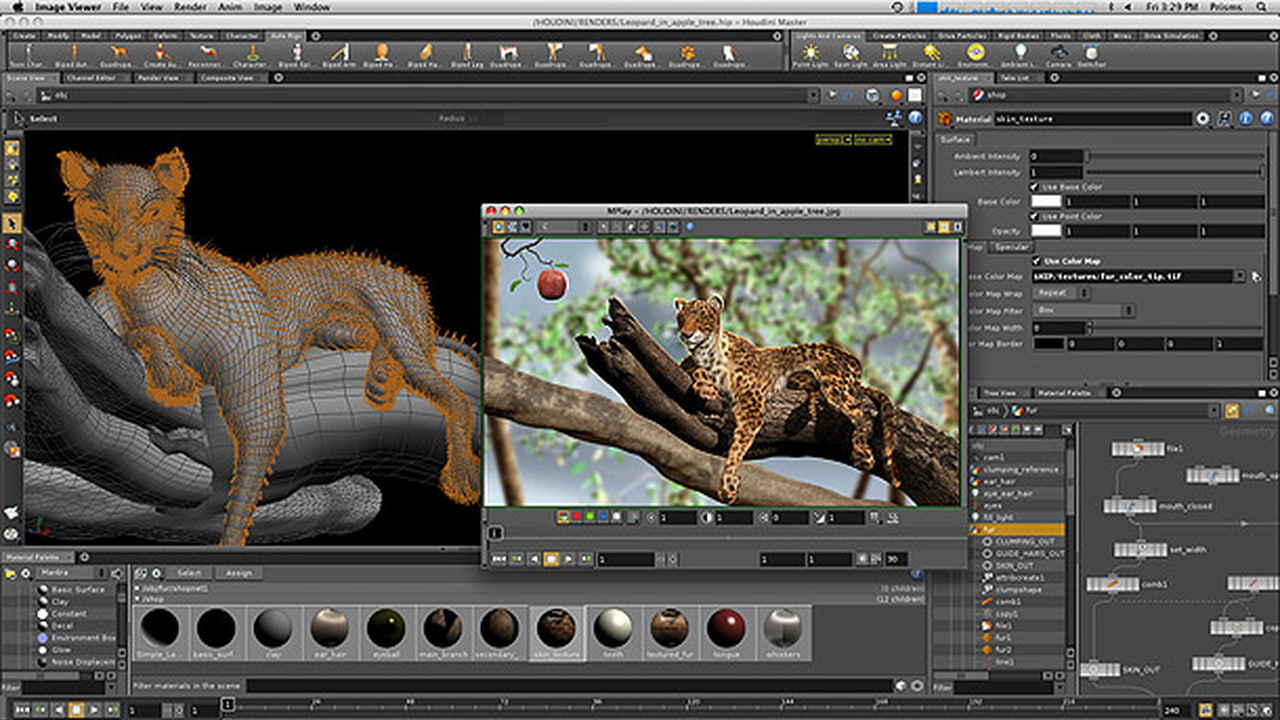The height and width of the screenshot is (720, 1280).
Task: Click the tongue material sphere
Action: coord(726,629)
